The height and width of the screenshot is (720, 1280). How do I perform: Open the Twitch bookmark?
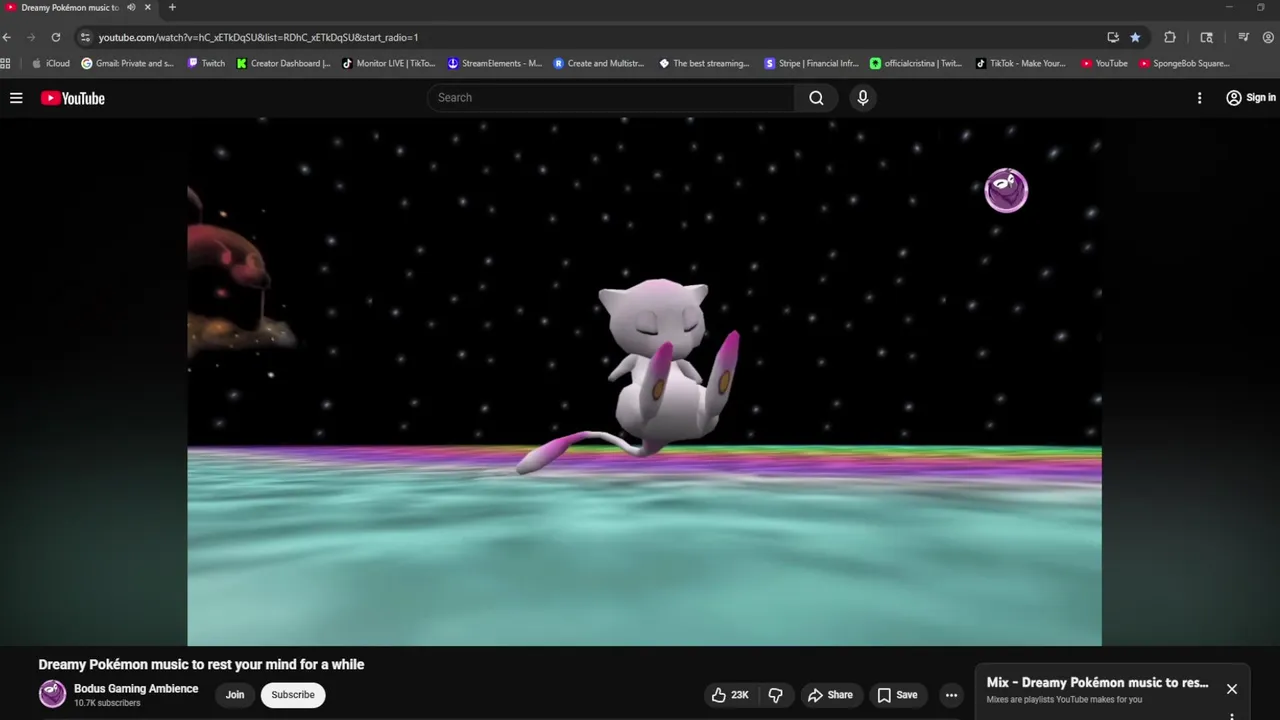pos(207,63)
